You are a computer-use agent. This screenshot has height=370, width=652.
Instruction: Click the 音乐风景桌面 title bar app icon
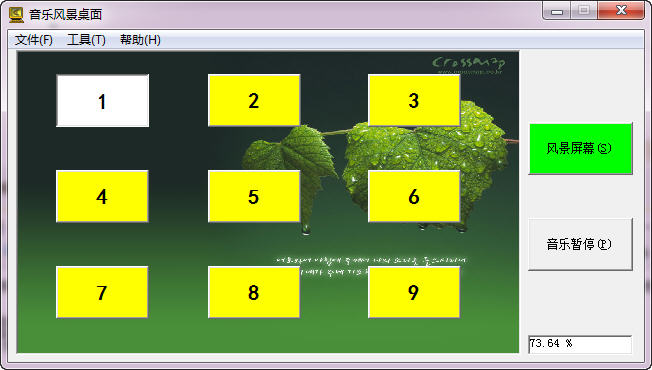(16, 15)
